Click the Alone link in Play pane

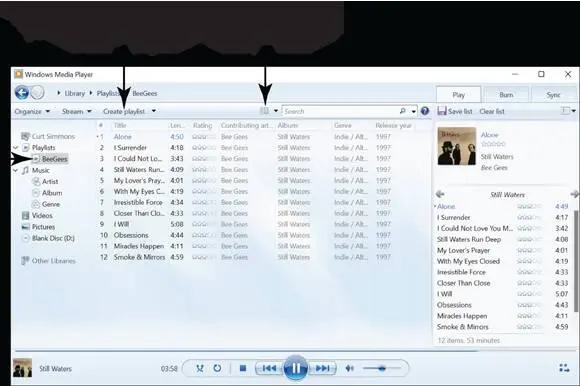(x=490, y=135)
